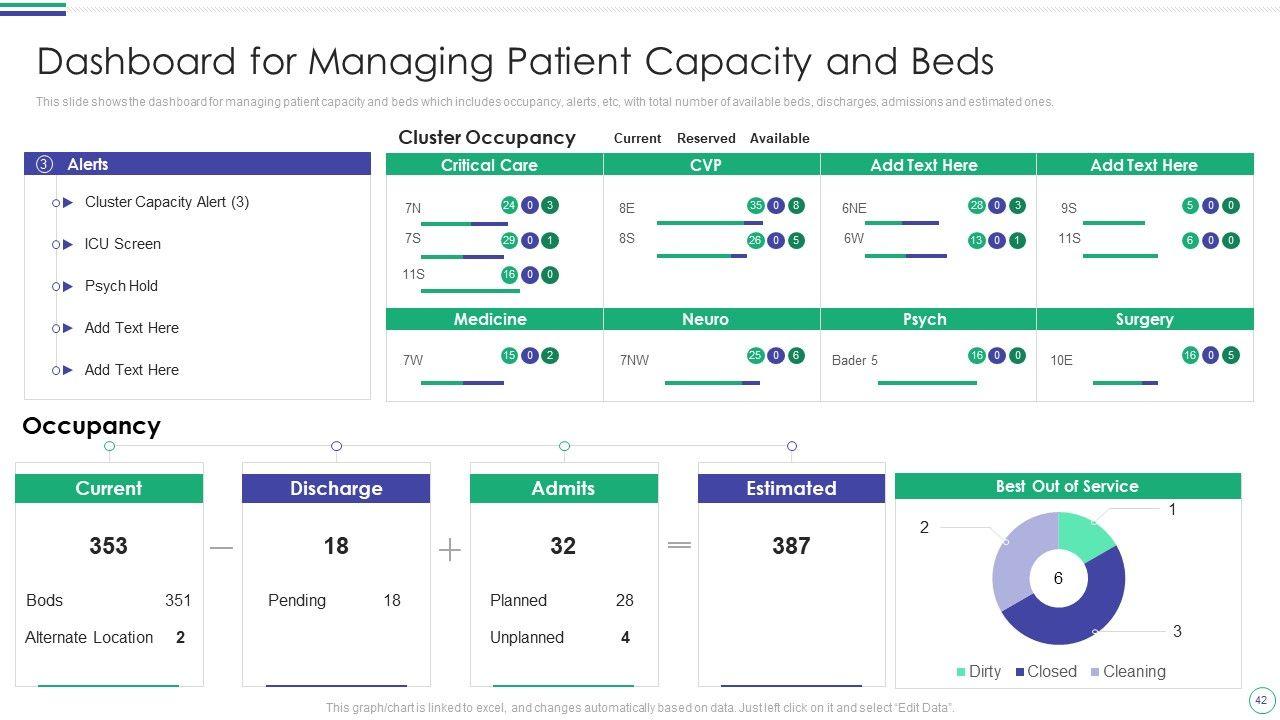1280x720 pixels.
Task: Click the 7NW occupancy progress bar
Action: [x=712, y=382]
